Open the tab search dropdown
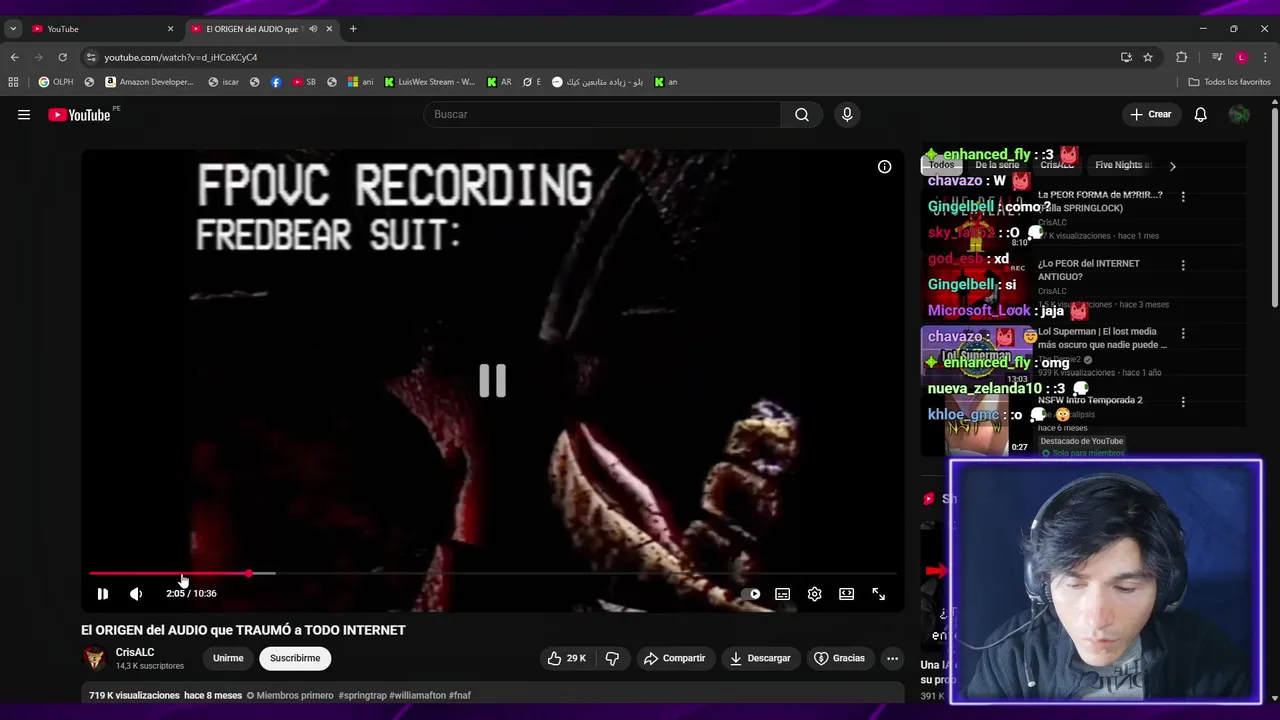Viewport: 1280px width, 720px height. pyautogui.click(x=13, y=29)
